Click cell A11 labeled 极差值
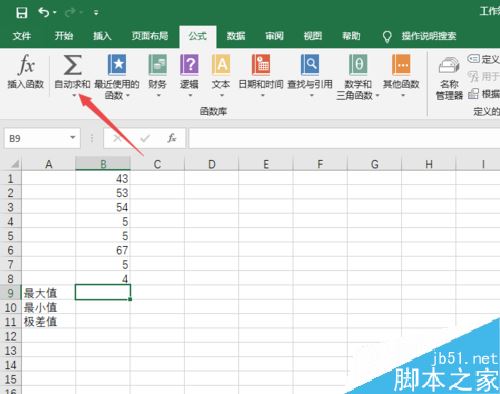The width and height of the screenshot is (500, 394). pyautogui.click(x=49, y=322)
